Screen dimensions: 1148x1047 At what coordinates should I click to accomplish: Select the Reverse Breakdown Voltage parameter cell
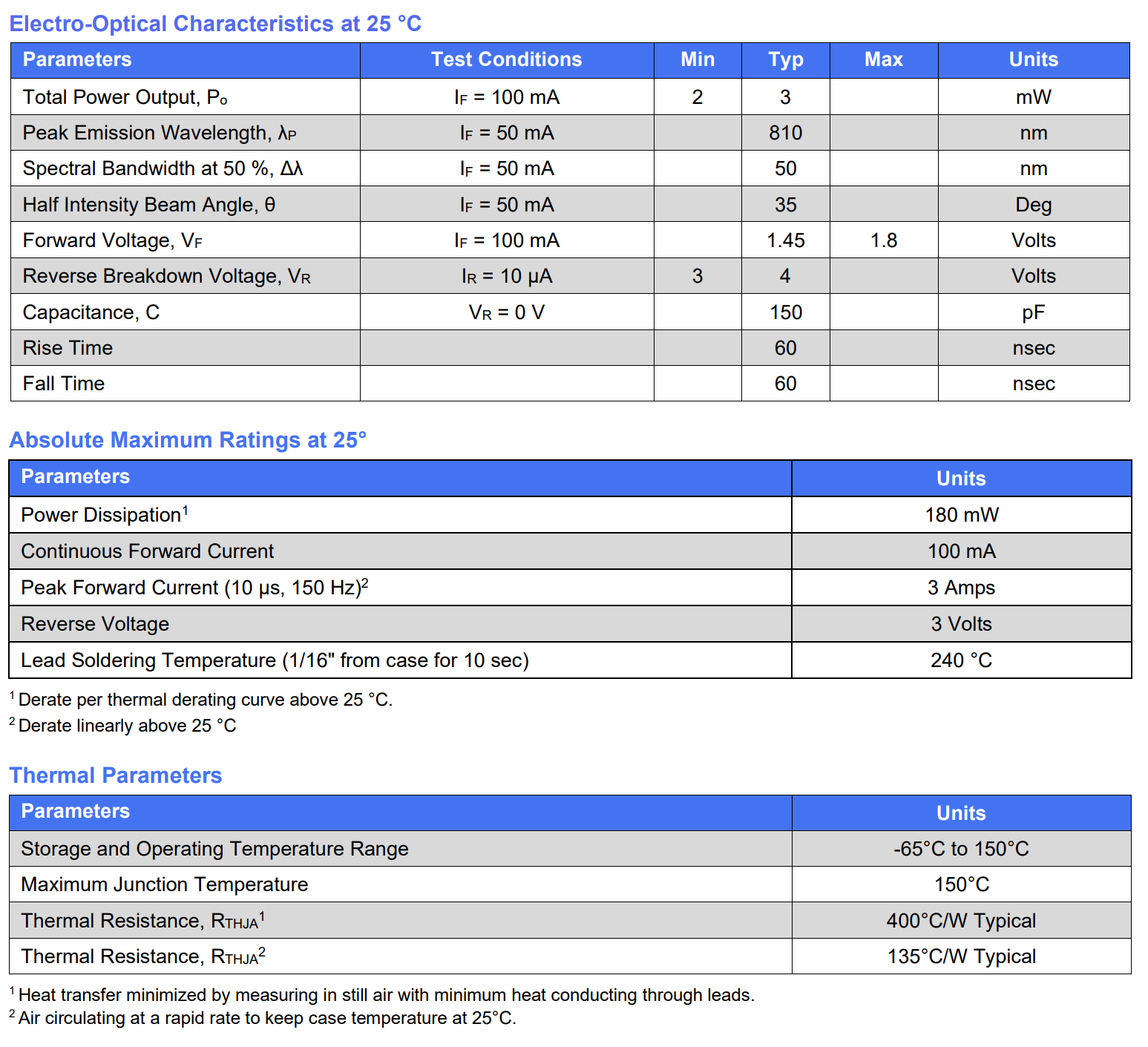click(166, 276)
